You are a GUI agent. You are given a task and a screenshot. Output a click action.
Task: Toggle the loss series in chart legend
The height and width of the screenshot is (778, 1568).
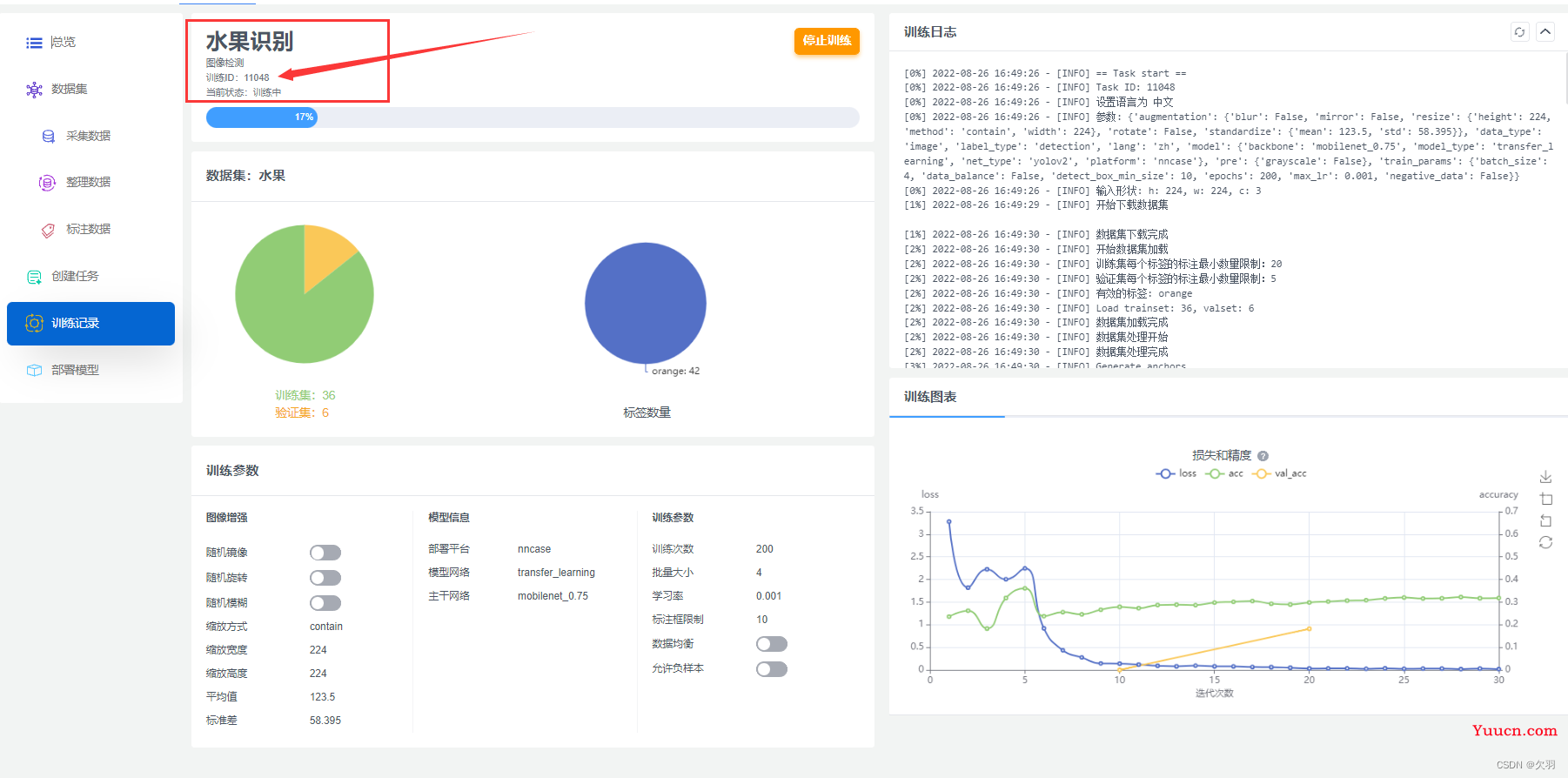pyautogui.click(x=1176, y=473)
